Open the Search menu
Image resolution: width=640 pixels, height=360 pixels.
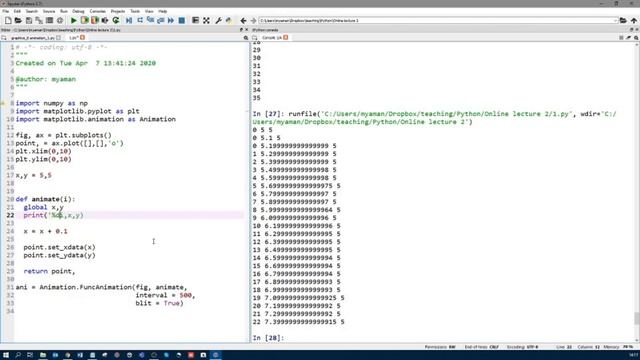point(31,11)
